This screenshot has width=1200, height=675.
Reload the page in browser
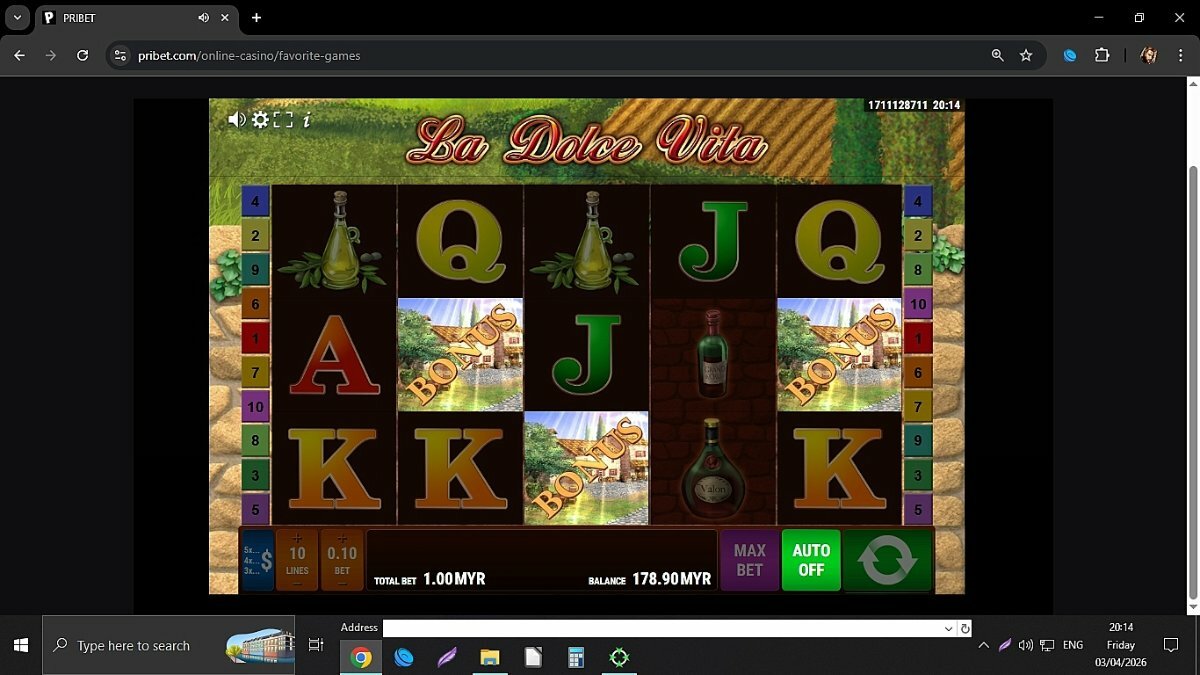pyautogui.click(x=83, y=56)
